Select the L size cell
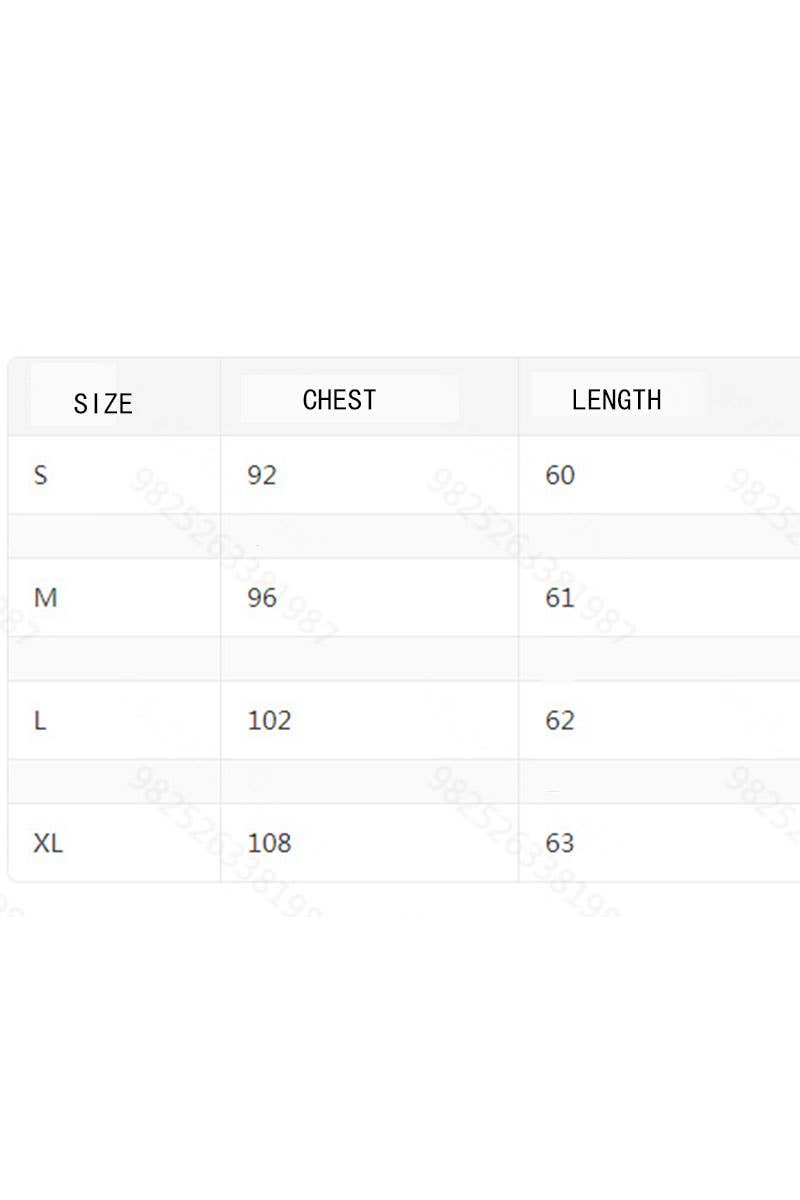The image size is (800, 1200). [40, 720]
